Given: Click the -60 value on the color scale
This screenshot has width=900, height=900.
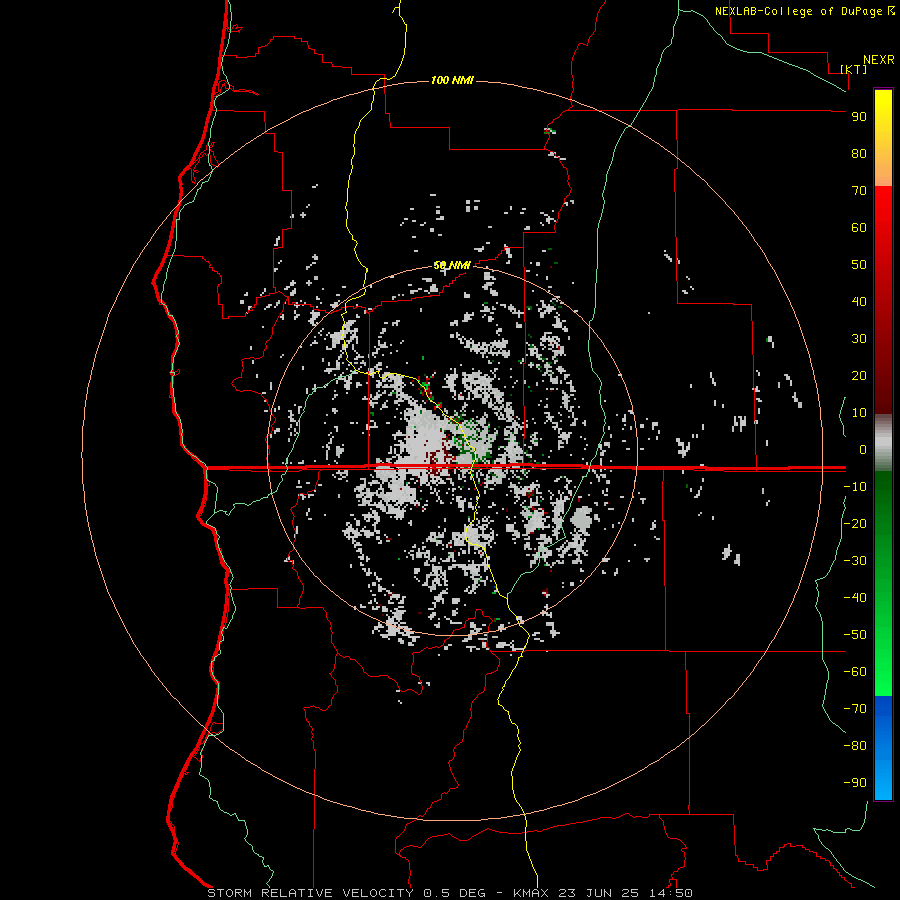Looking at the screenshot, I should (855, 672).
